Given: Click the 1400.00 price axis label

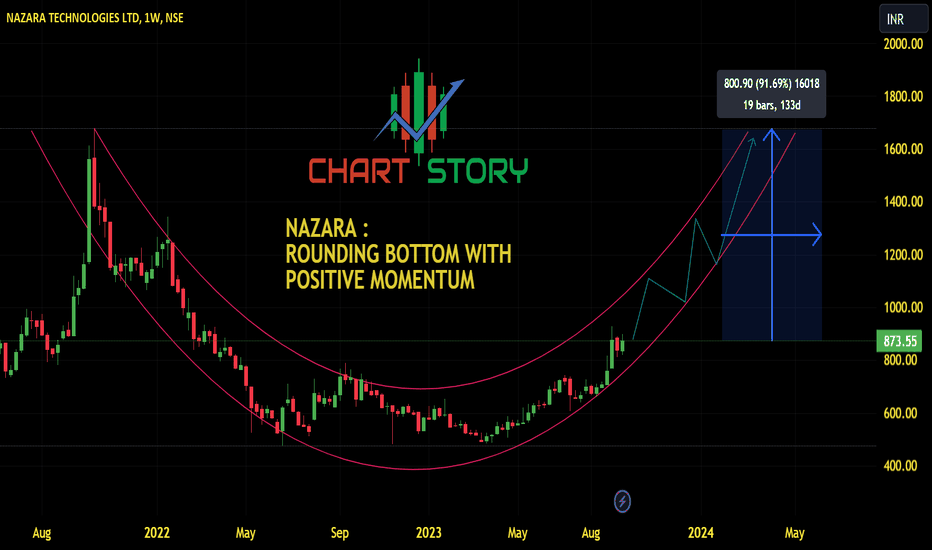Looking at the screenshot, I should 903,202.
